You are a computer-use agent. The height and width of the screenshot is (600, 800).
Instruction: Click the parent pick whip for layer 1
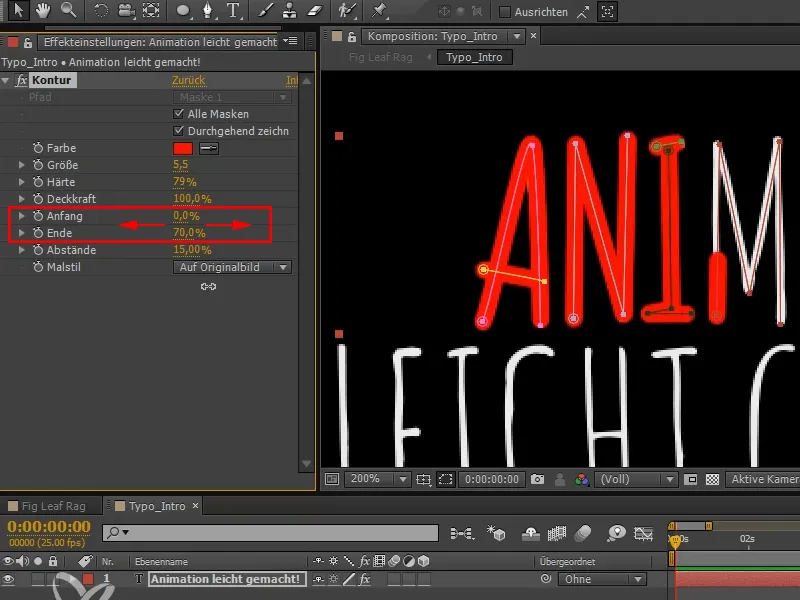coord(546,579)
